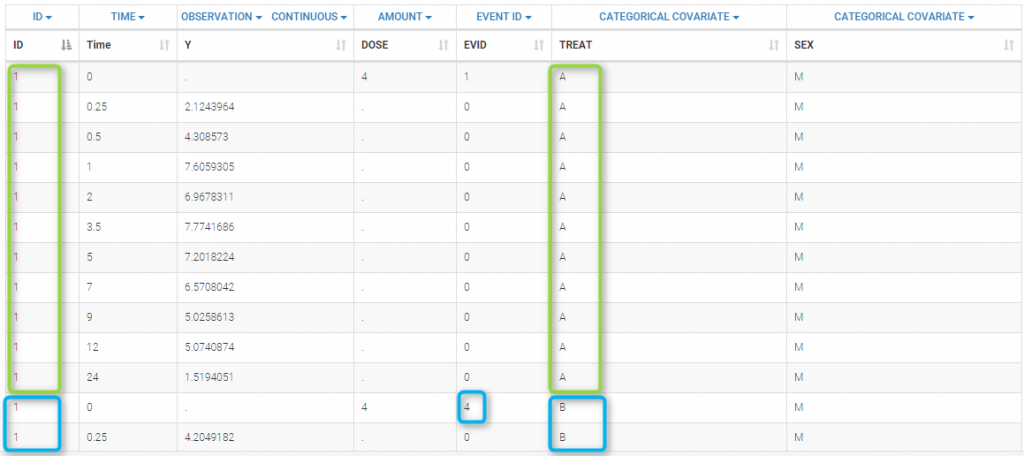
Task: Expand the TIME column type dropdown
Action: coord(127,17)
